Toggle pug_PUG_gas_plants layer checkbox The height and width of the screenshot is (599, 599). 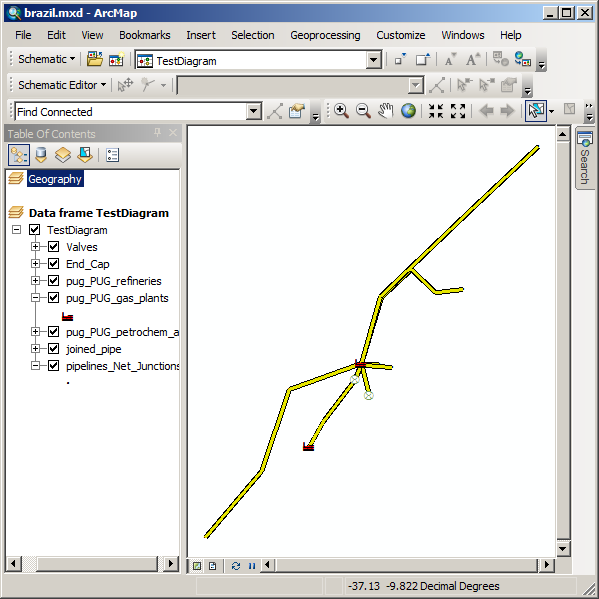(53, 298)
